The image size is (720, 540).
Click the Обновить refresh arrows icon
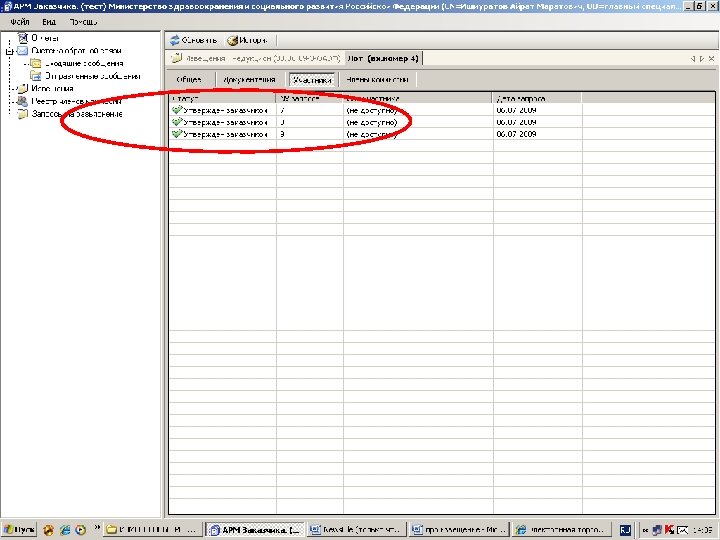click(174, 40)
